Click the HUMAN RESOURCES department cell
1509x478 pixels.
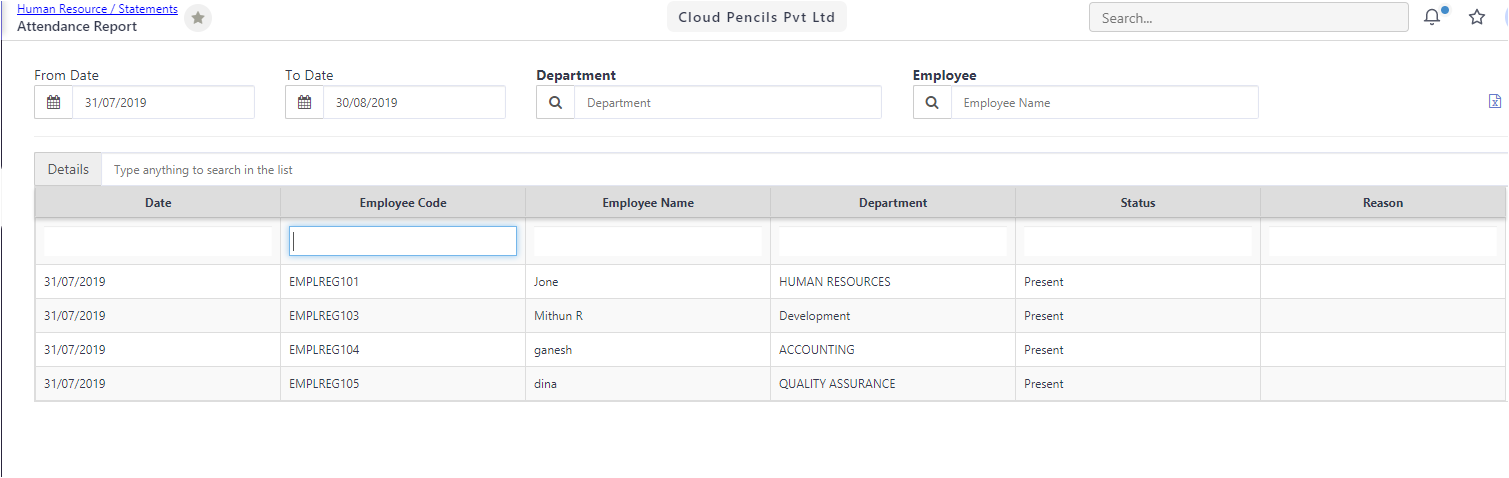click(893, 282)
